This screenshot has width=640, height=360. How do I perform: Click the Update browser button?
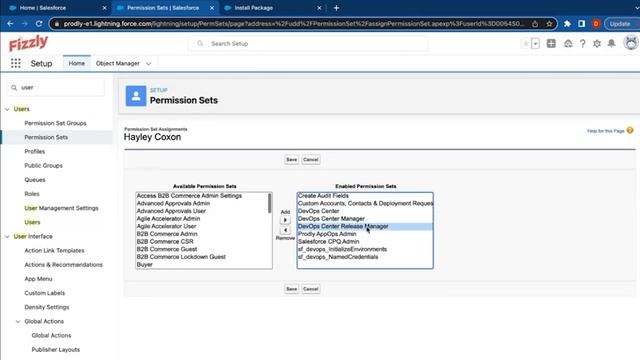[x=620, y=24]
